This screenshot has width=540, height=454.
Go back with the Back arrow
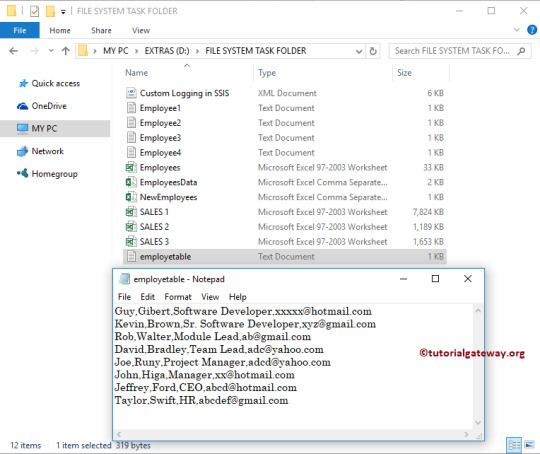click(x=13, y=51)
